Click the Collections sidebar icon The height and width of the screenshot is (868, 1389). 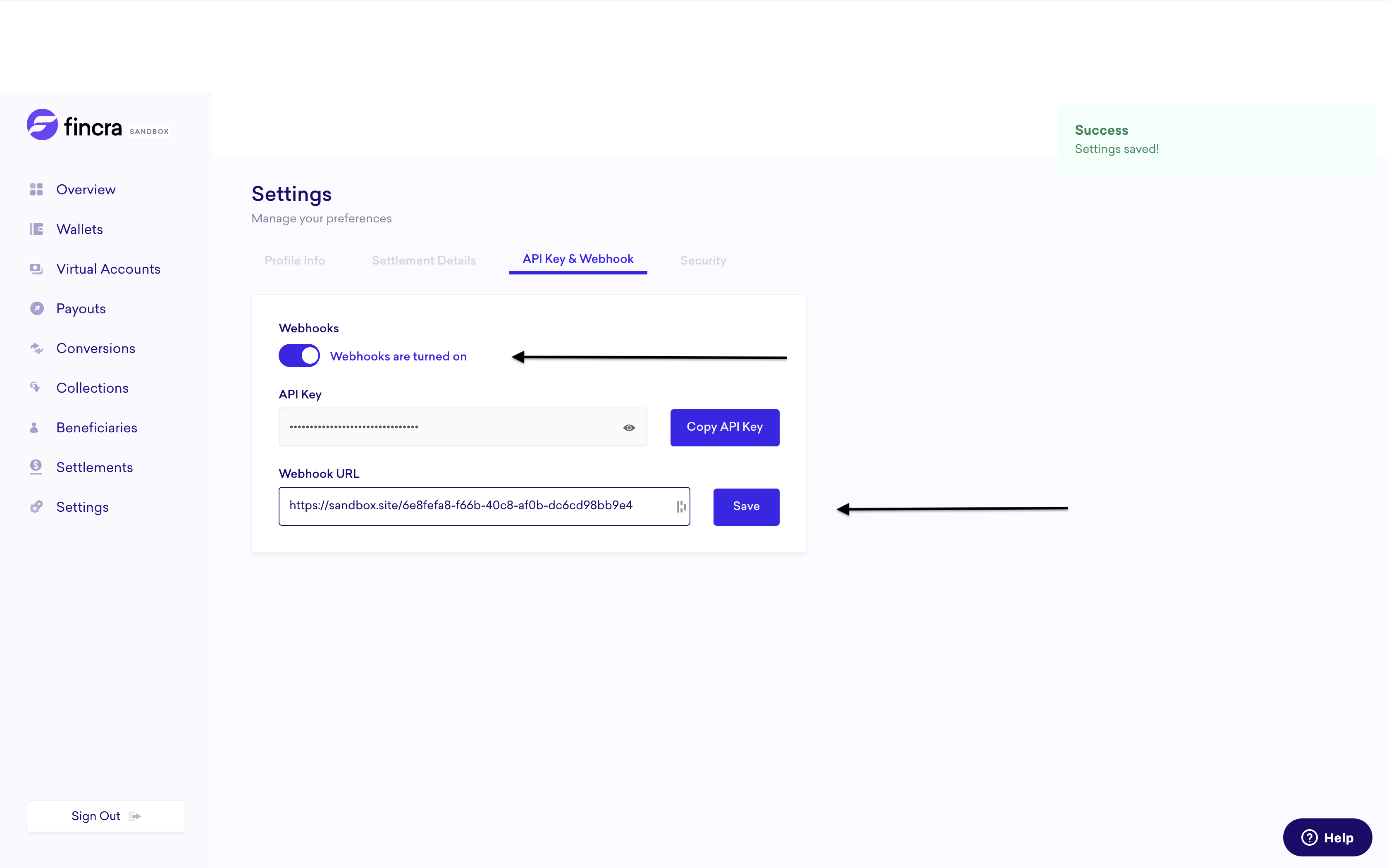click(36, 388)
